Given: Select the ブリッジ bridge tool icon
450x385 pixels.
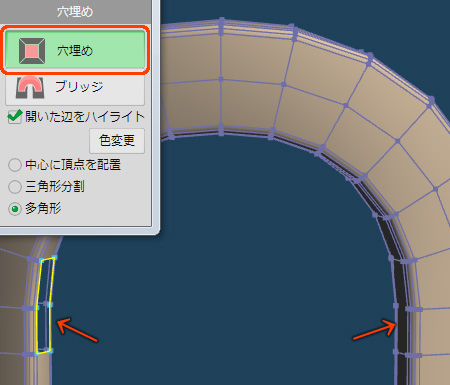Looking at the screenshot, I should (x=30, y=88).
